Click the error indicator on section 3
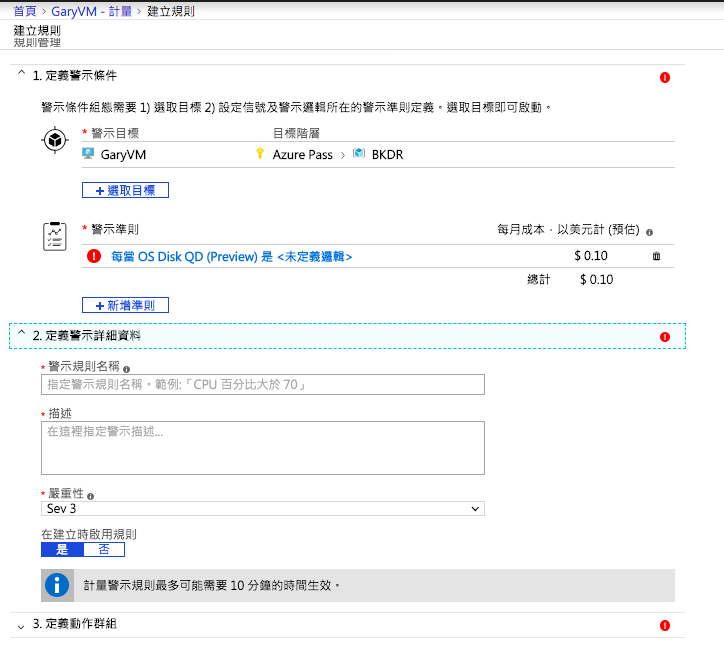Image resolution: width=724 pixels, height=653 pixels. click(x=664, y=625)
